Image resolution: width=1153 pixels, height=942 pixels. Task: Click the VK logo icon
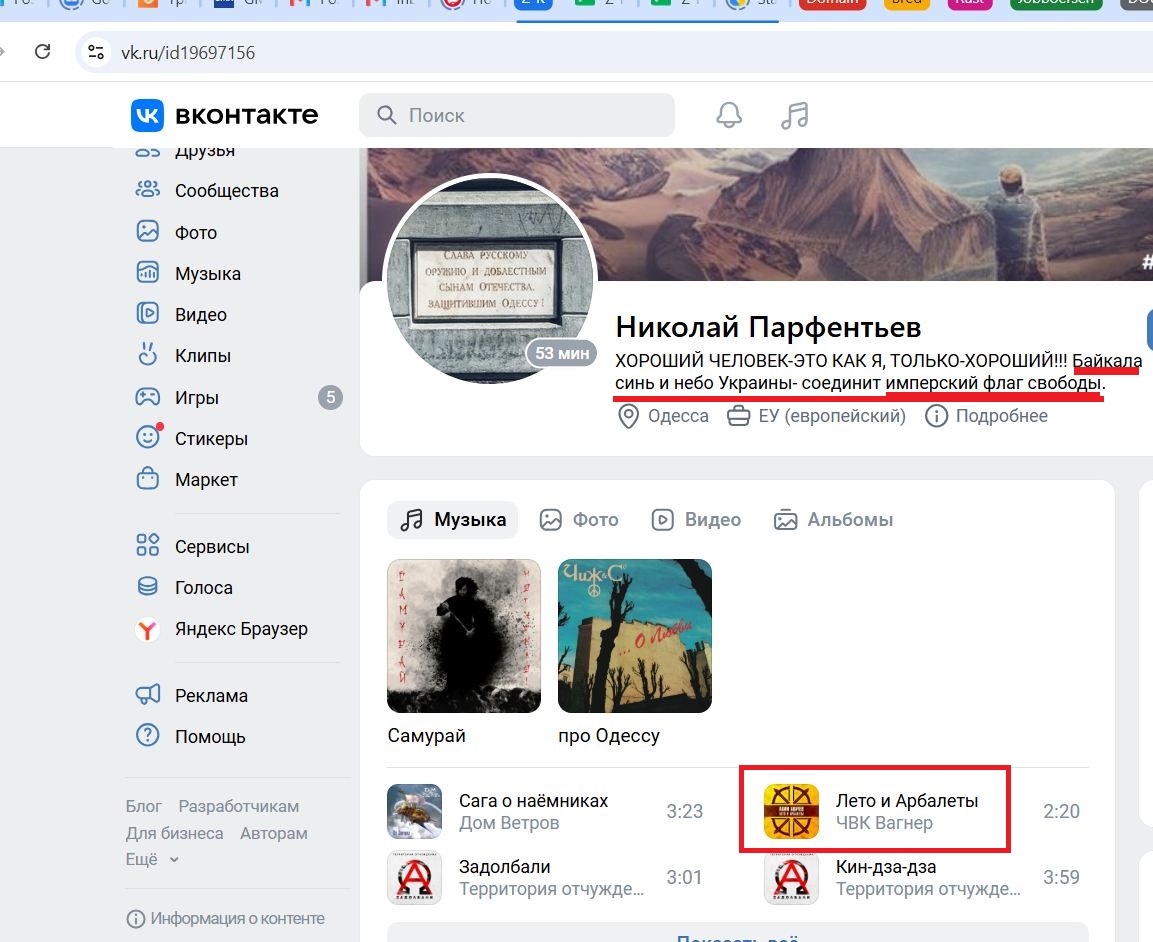coord(147,115)
